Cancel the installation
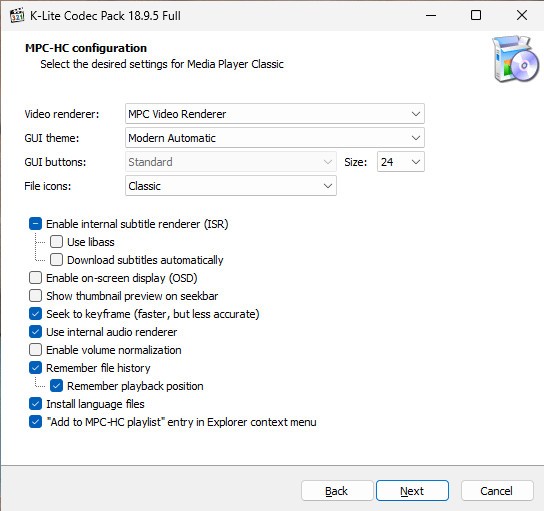The image size is (544, 511). click(497, 491)
